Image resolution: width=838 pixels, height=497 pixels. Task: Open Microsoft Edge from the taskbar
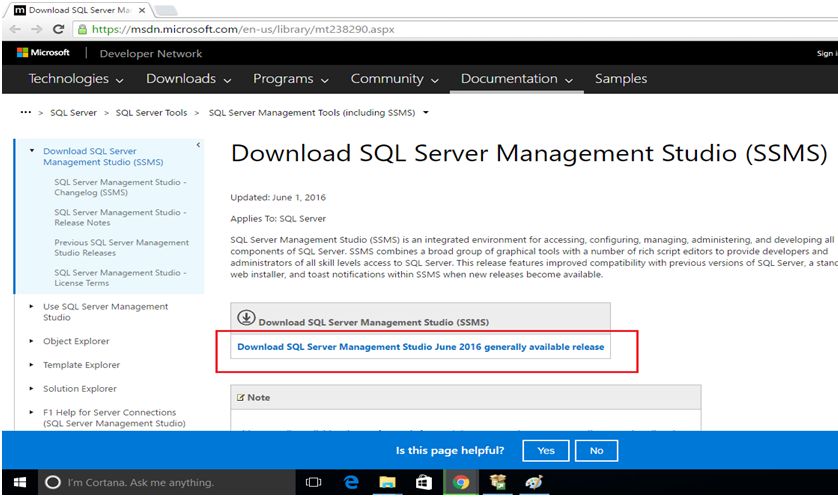pyautogui.click(x=351, y=482)
